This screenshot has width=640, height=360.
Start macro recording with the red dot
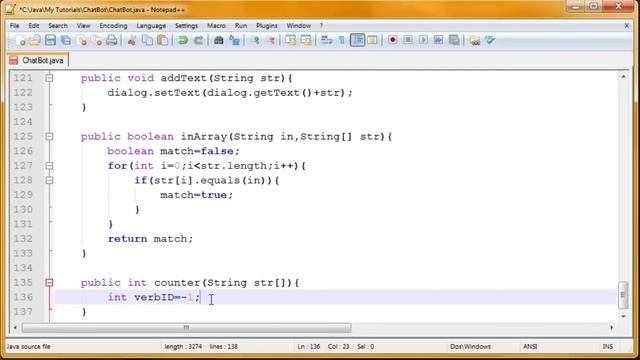click(393, 40)
